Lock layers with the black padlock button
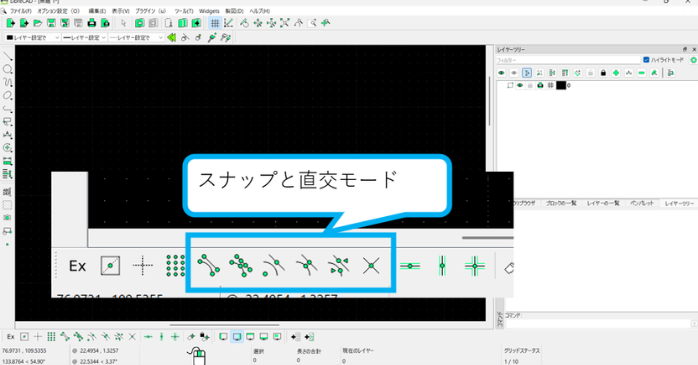 tap(603, 73)
